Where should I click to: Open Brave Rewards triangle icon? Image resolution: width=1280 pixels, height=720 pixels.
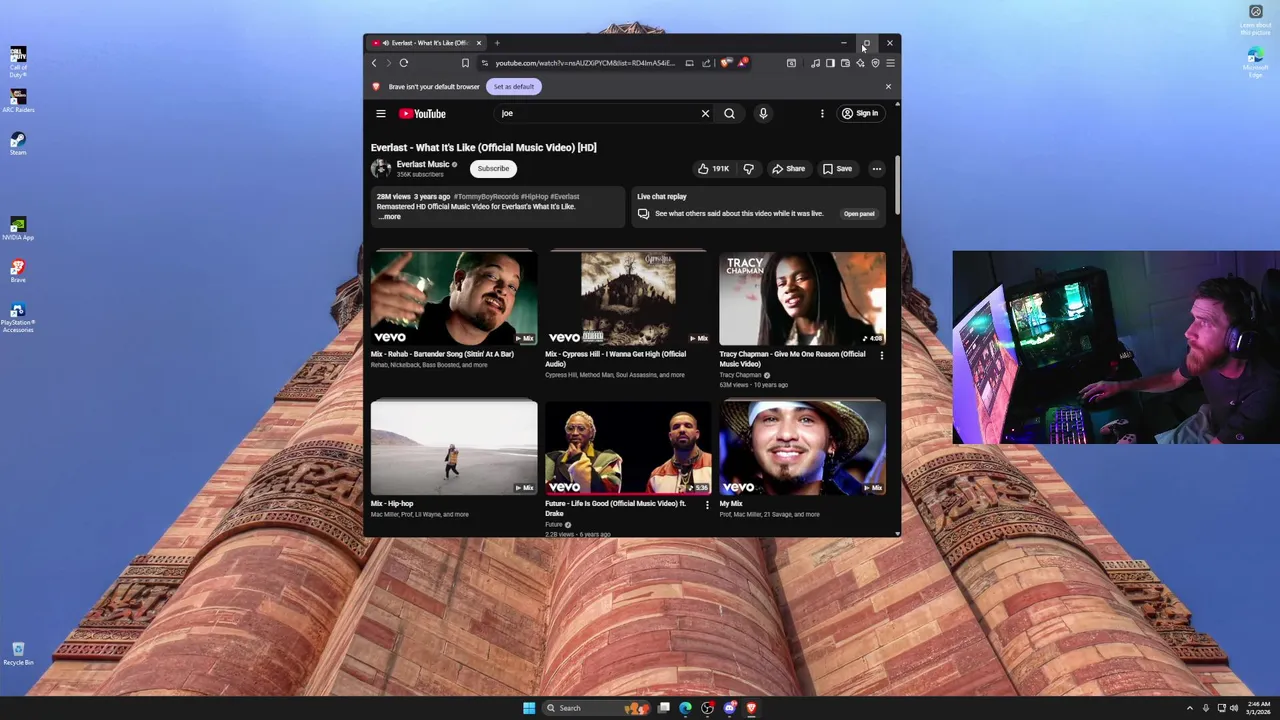[x=742, y=63]
